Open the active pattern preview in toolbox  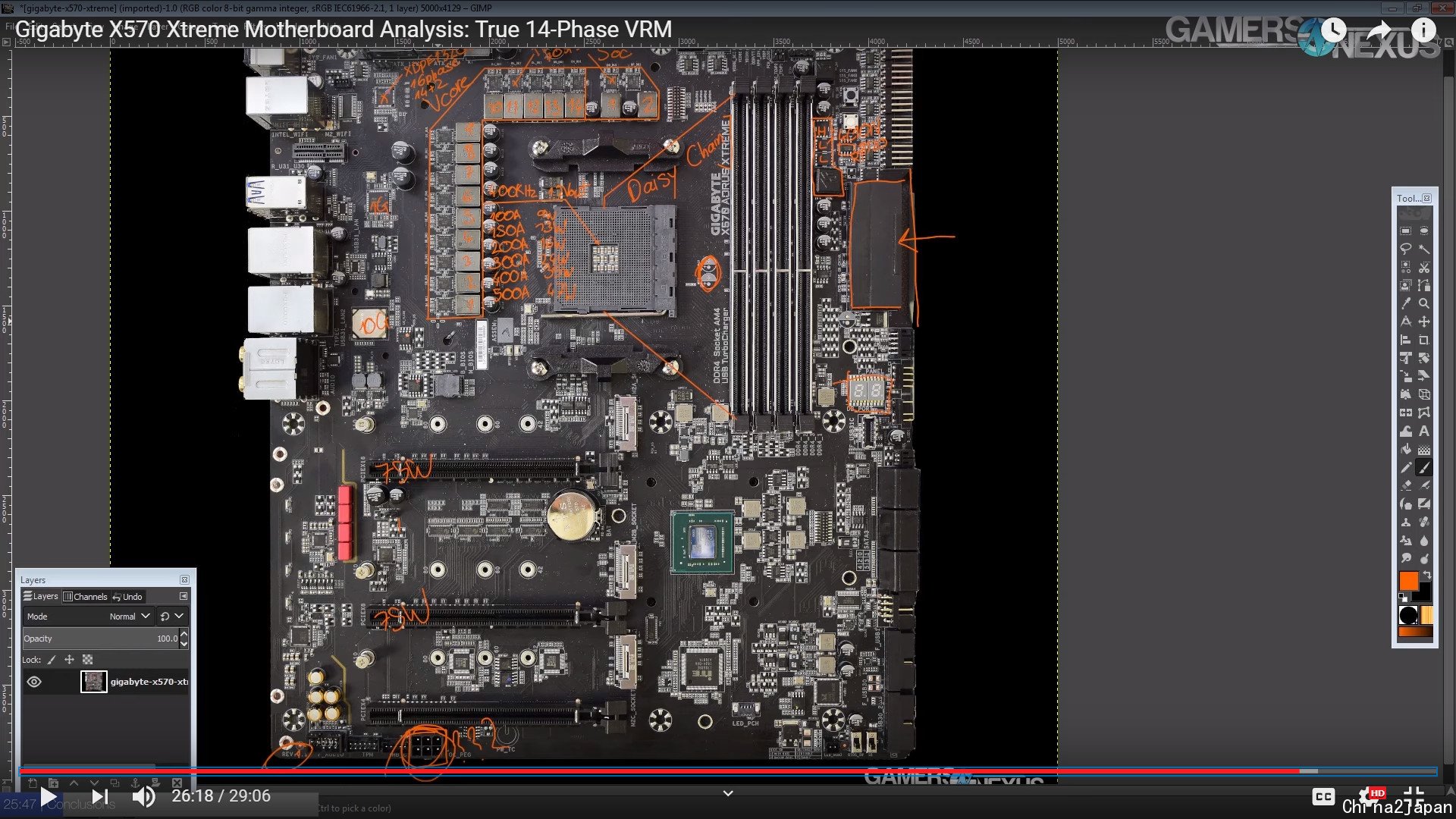[x=1426, y=615]
